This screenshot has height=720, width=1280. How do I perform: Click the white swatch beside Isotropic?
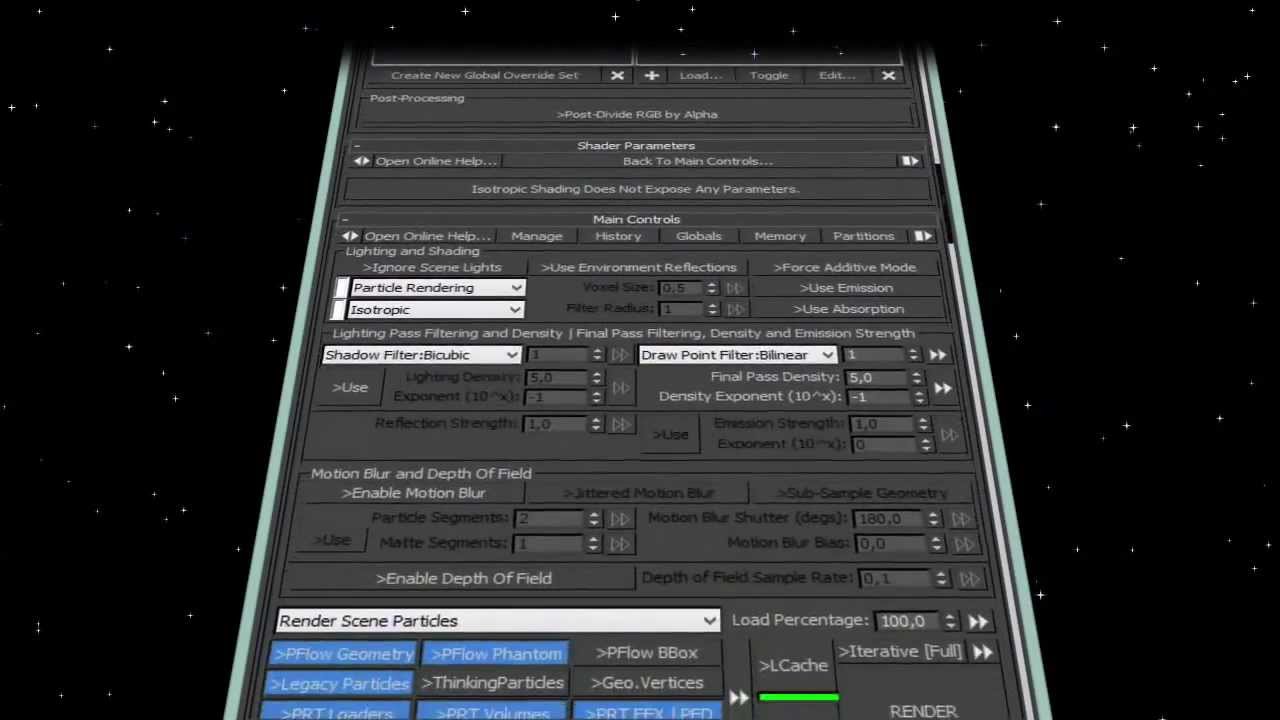(x=338, y=310)
